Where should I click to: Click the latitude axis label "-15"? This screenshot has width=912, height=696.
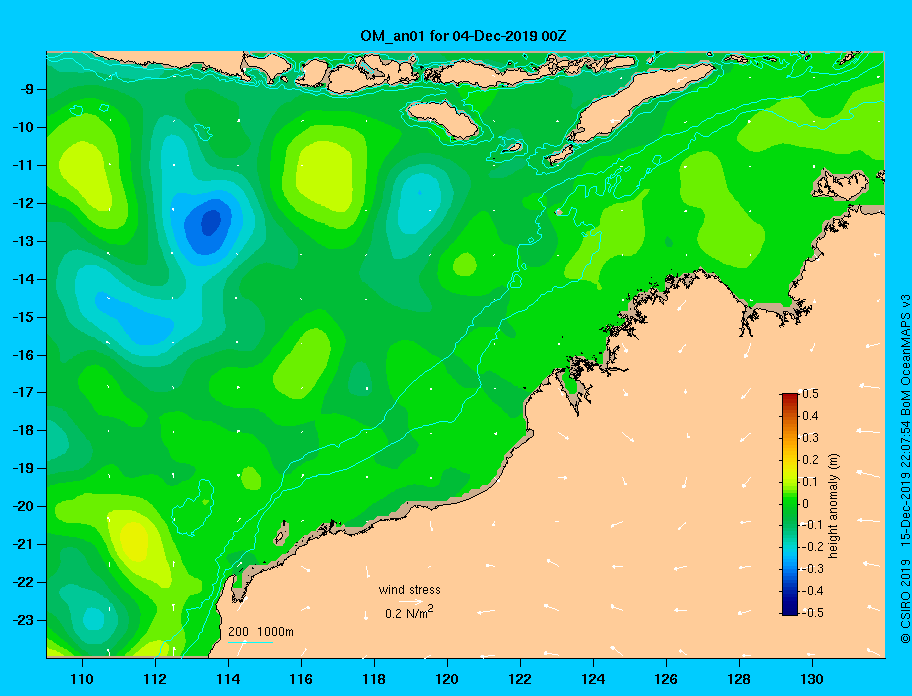click(24, 317)
